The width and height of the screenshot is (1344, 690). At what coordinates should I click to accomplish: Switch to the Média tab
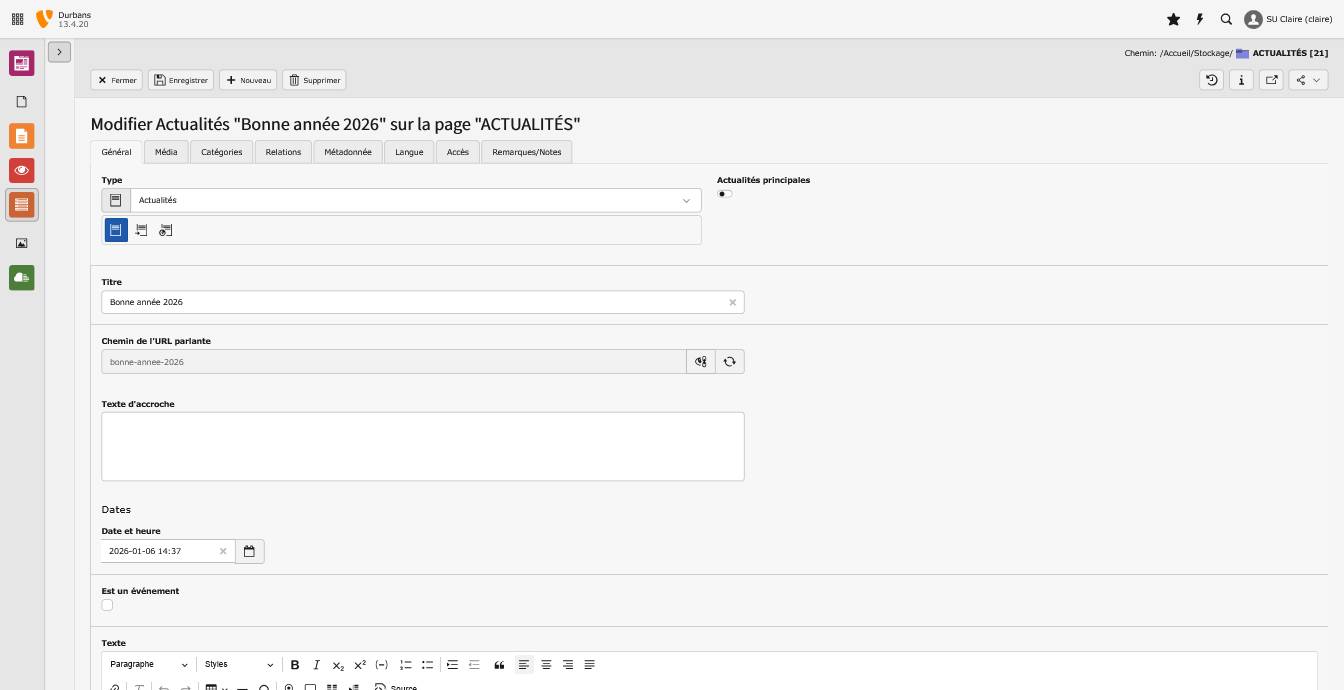pos(166,152)
